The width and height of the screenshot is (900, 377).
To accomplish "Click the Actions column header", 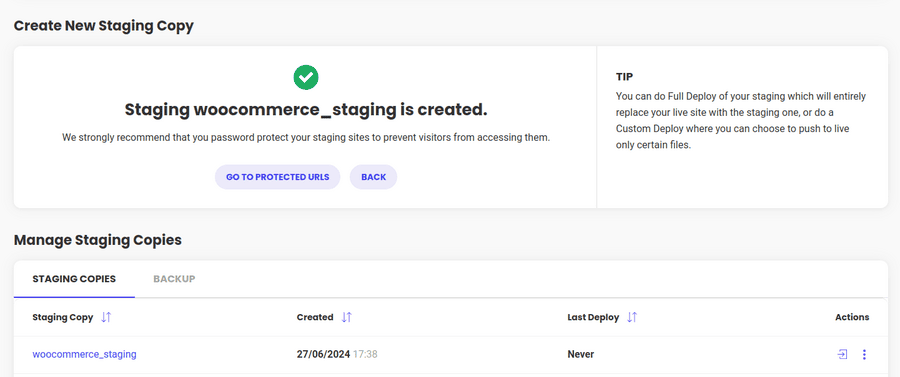I will coord(852,317).
